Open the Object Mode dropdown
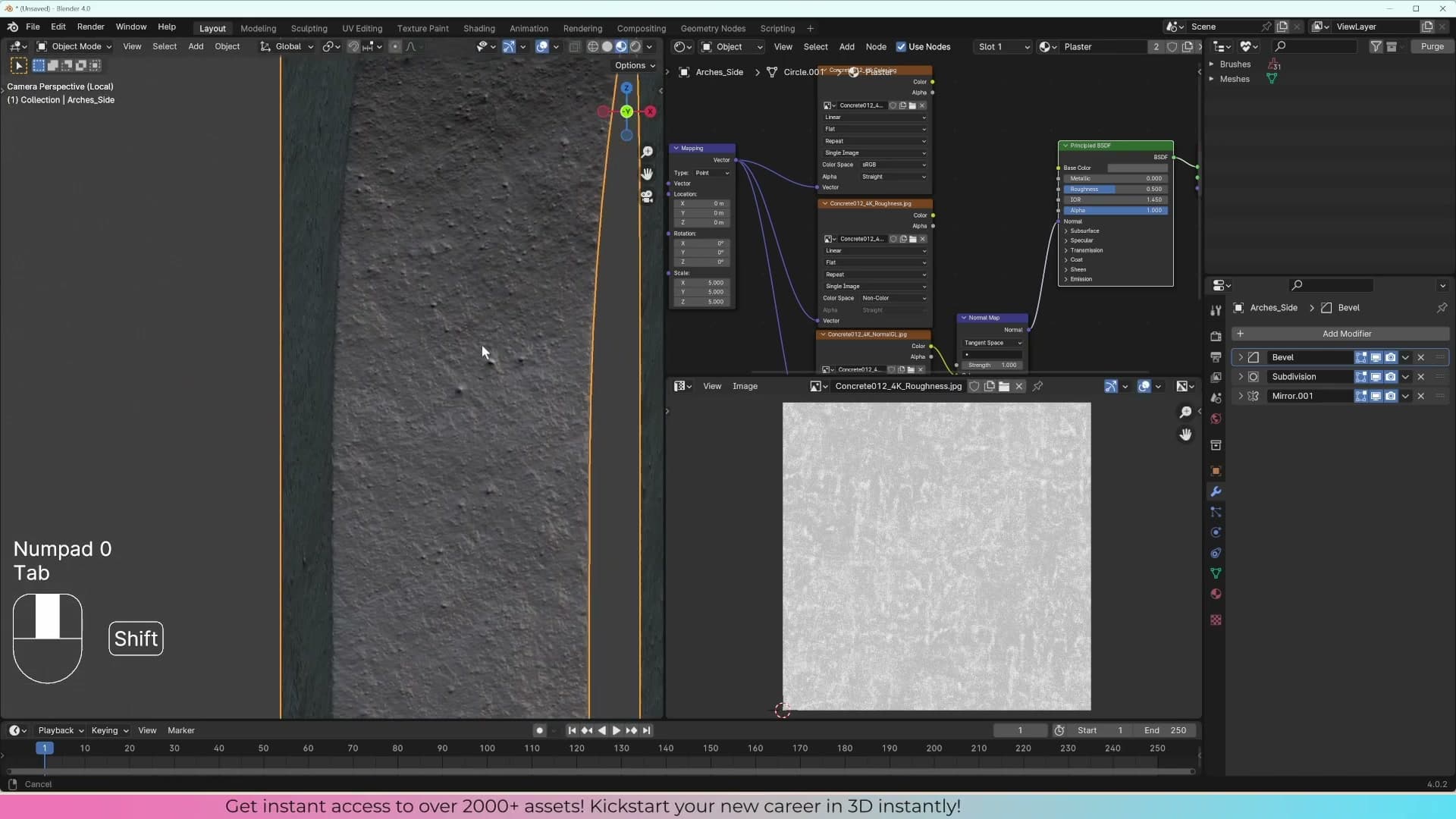 coord(74,47)
